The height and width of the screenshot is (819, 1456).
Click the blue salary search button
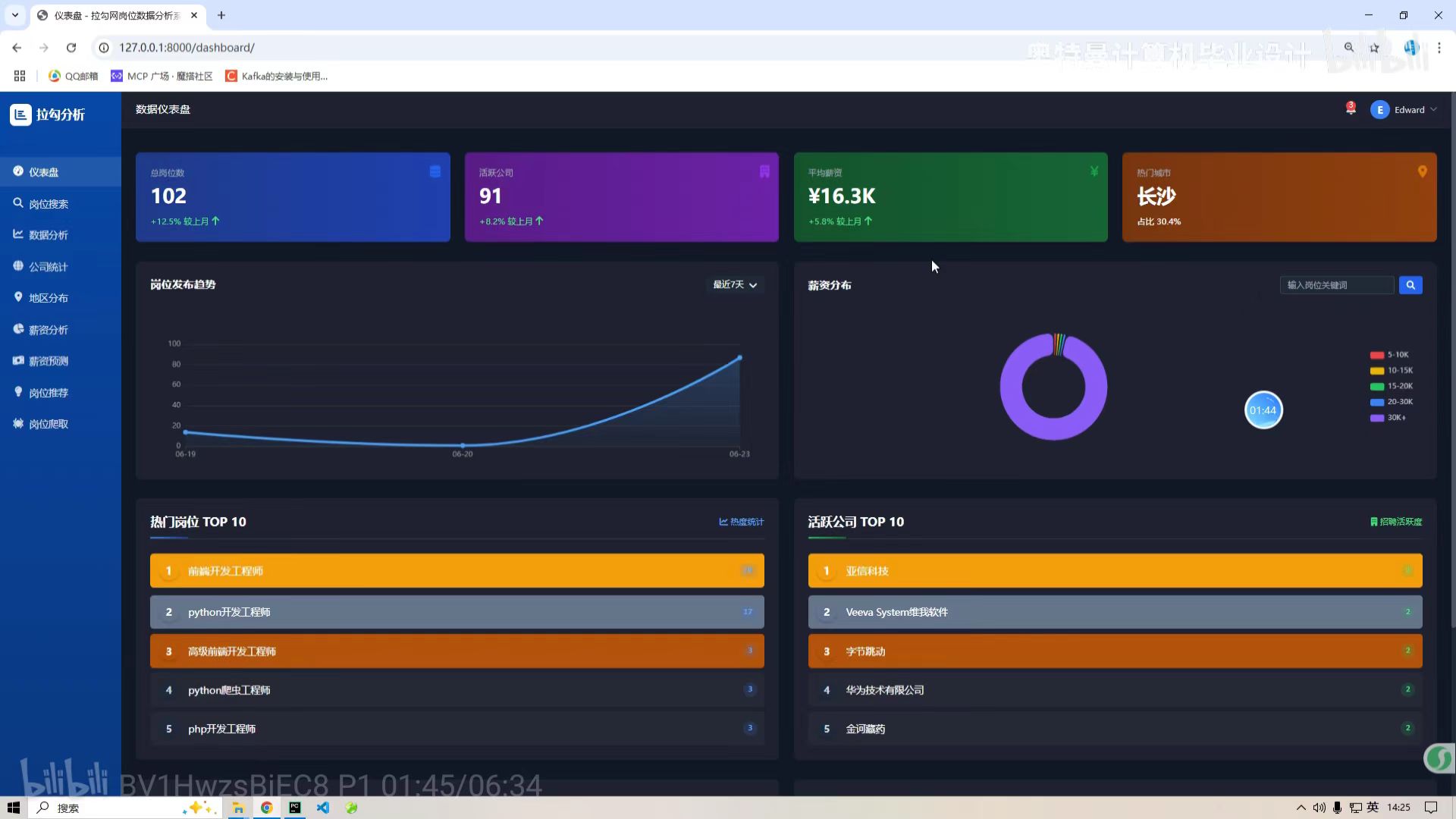1410,285
